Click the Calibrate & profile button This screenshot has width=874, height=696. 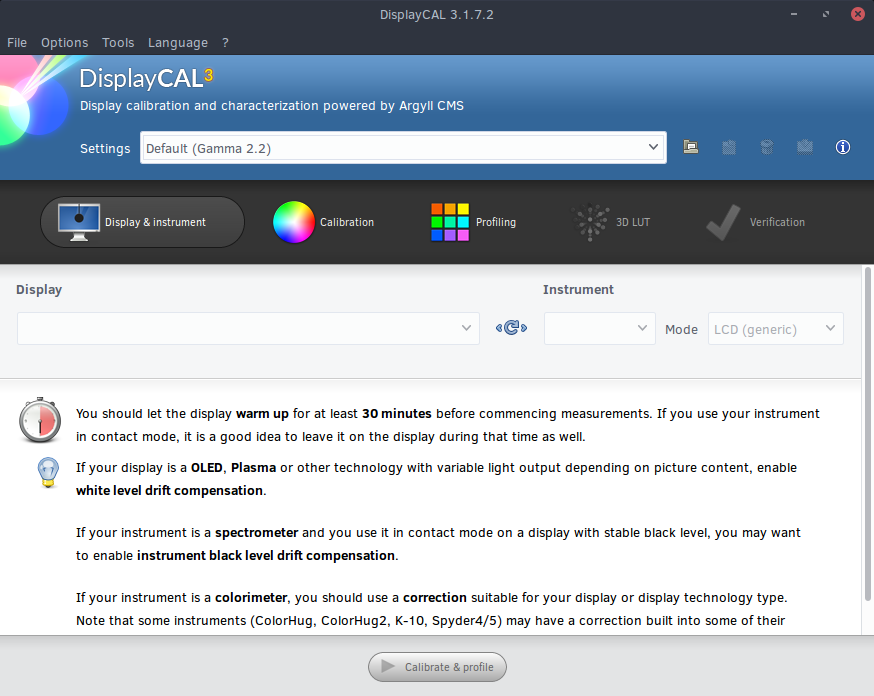coord(437,666)
